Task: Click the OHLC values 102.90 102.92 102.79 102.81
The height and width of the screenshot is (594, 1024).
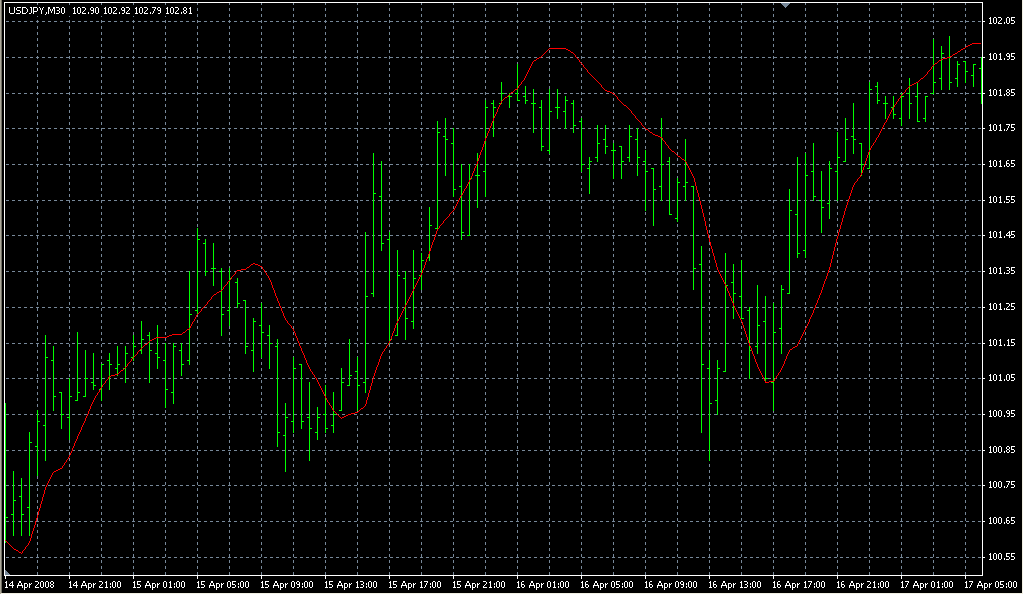Action: 119,11
